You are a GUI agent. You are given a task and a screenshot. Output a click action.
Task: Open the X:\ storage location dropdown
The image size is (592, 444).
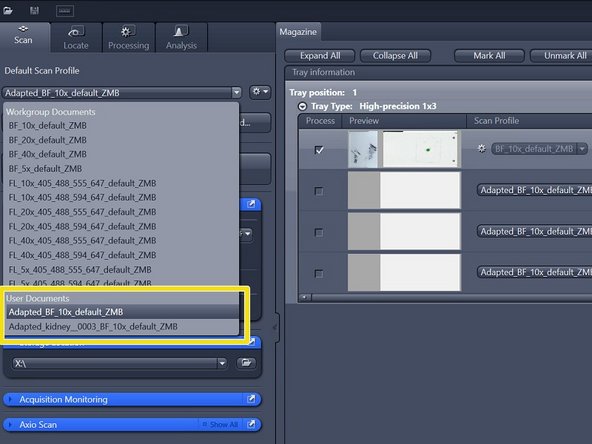click(222, 363)
